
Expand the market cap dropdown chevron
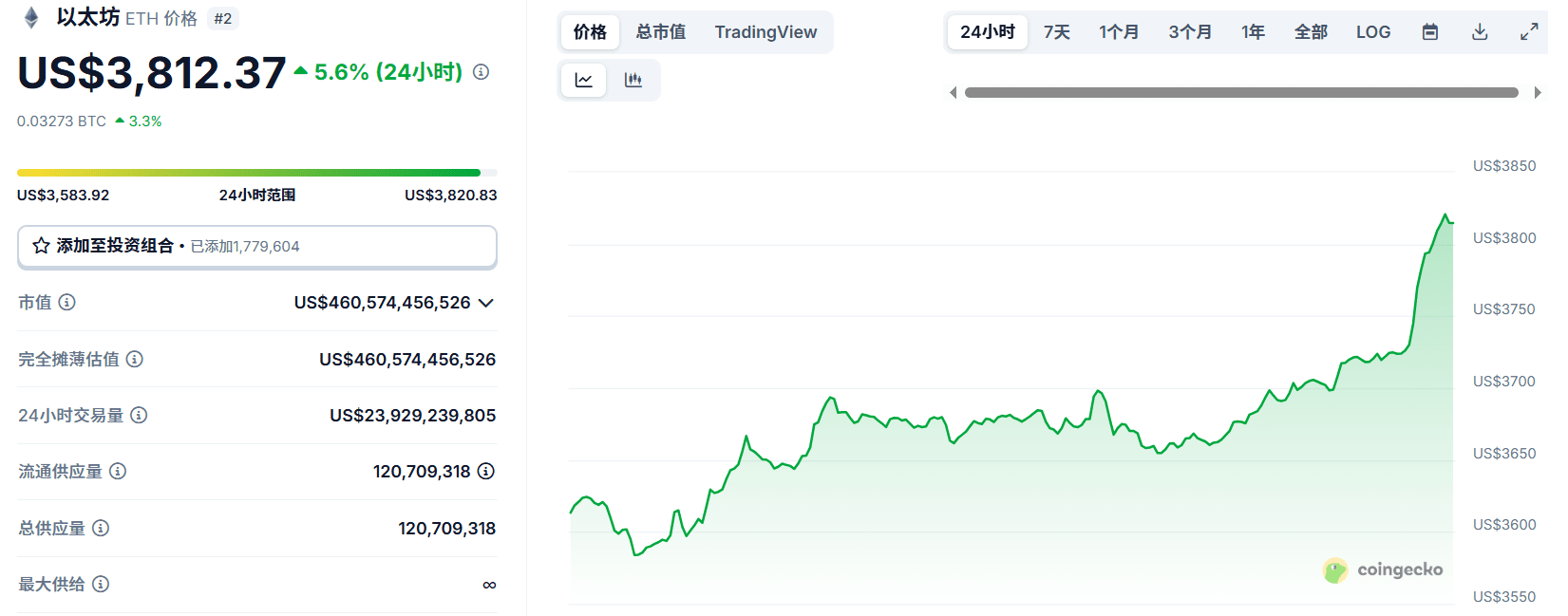486,303
